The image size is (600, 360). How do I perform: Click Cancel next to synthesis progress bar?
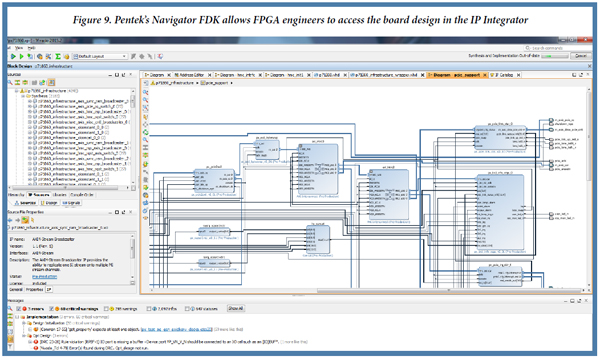580,56
